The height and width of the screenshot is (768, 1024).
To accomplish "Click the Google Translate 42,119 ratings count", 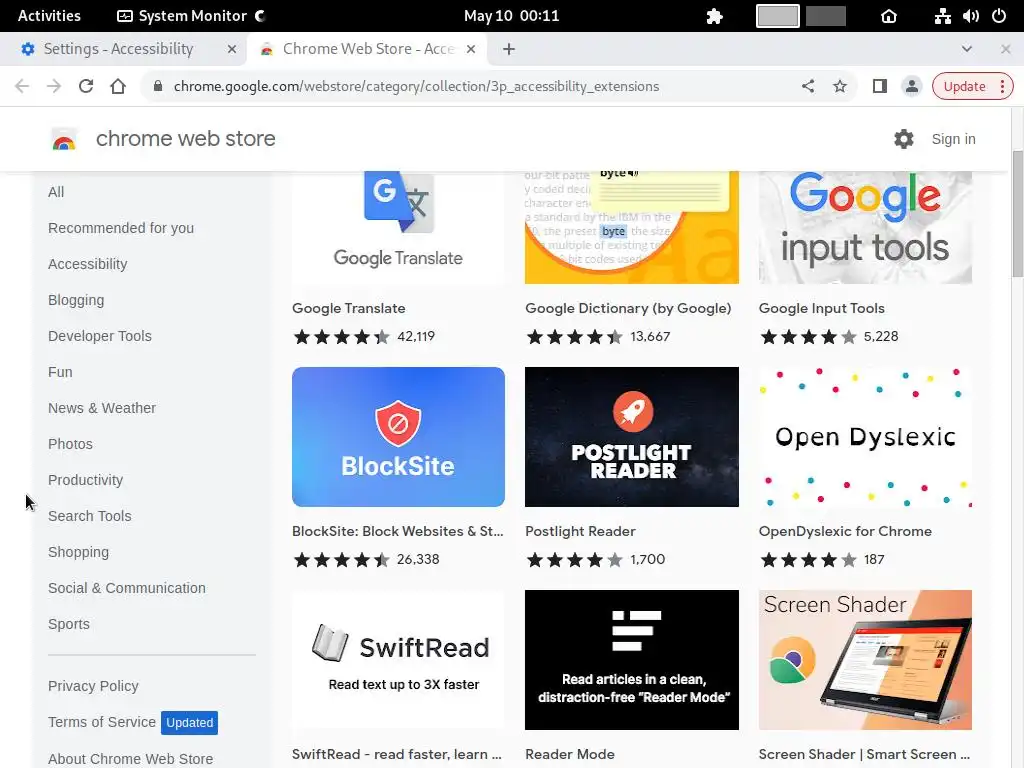I will click(416, 336).
